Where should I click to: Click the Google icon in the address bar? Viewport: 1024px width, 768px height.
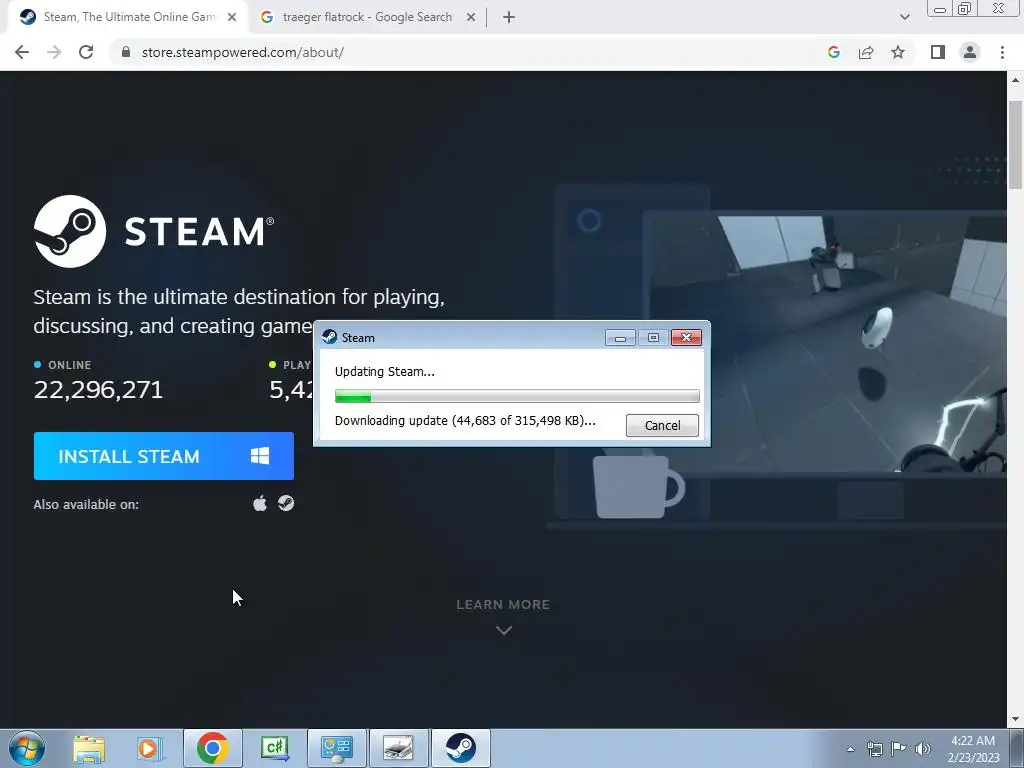833,52
